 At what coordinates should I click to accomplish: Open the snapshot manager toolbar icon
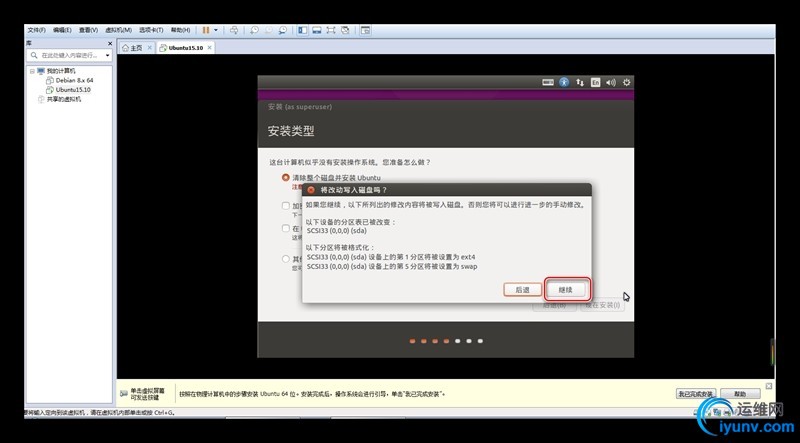(283, 30)
